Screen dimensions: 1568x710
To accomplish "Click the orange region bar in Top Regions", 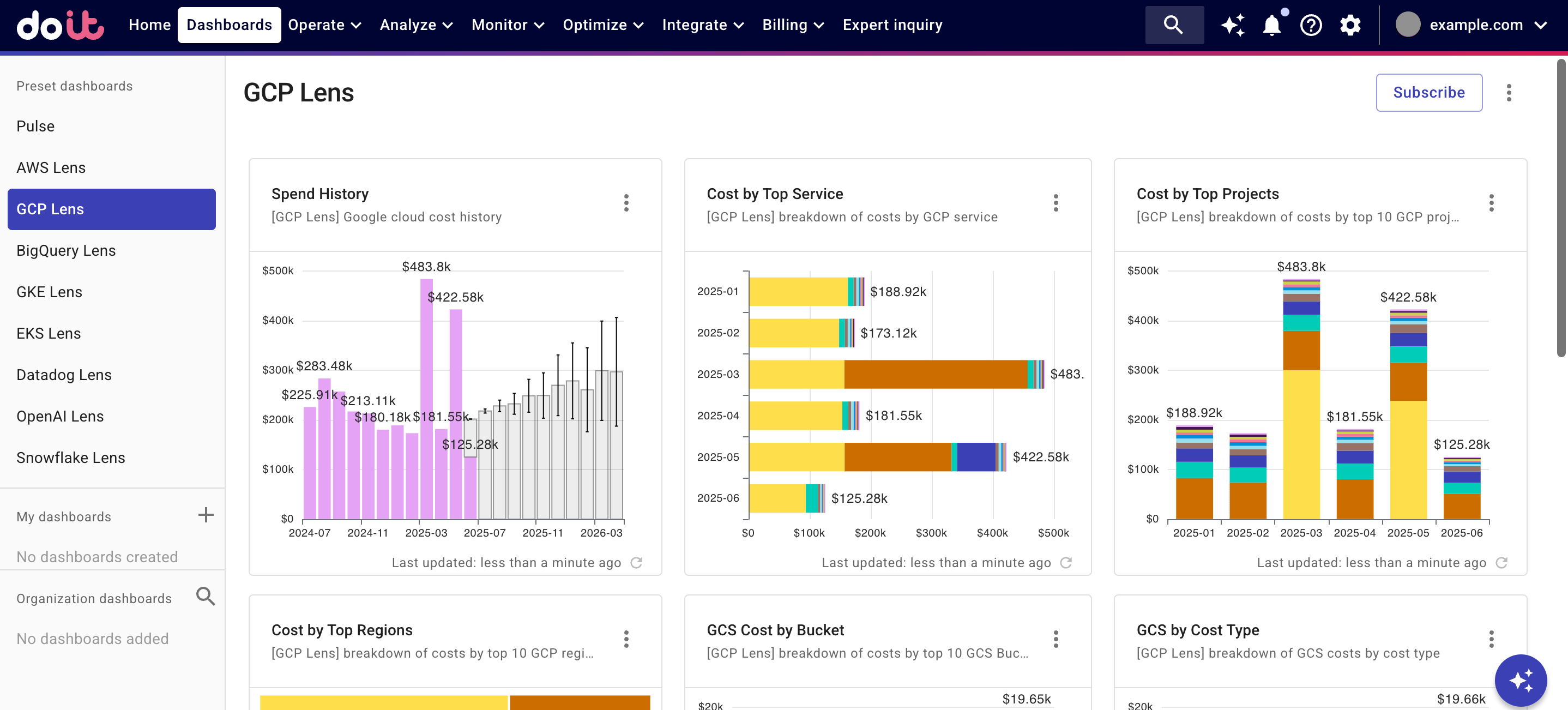I will (x=580, y=702).
